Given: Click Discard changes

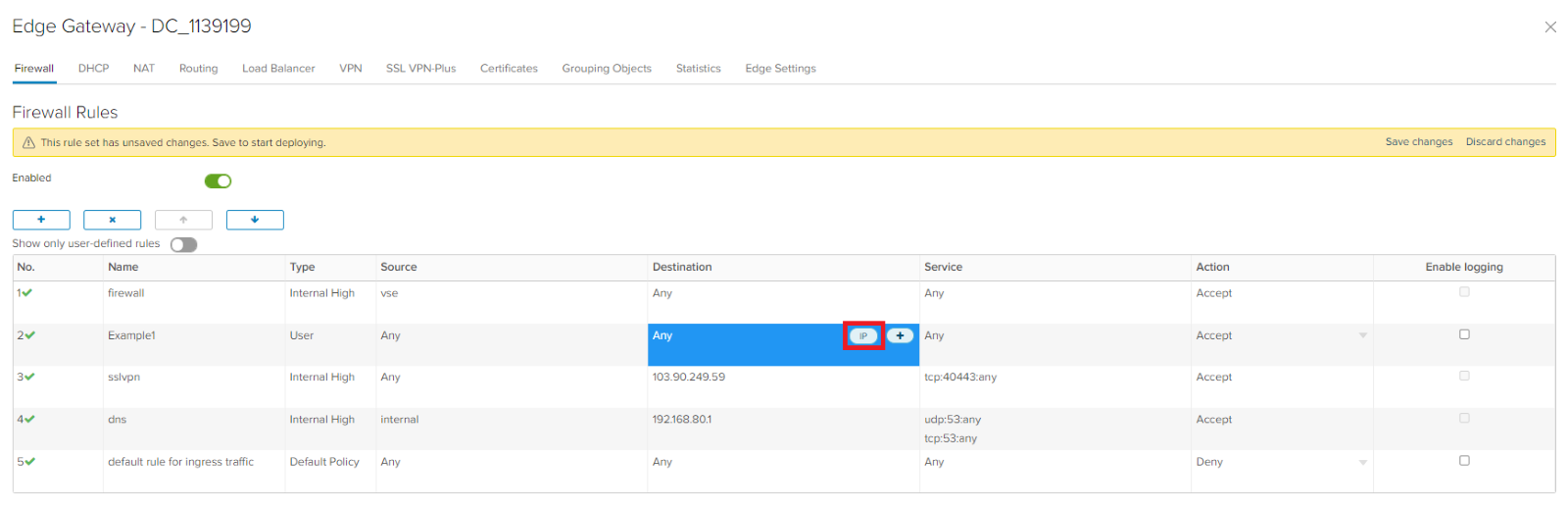Looking at the screenshot, I should coord(1505,142).
